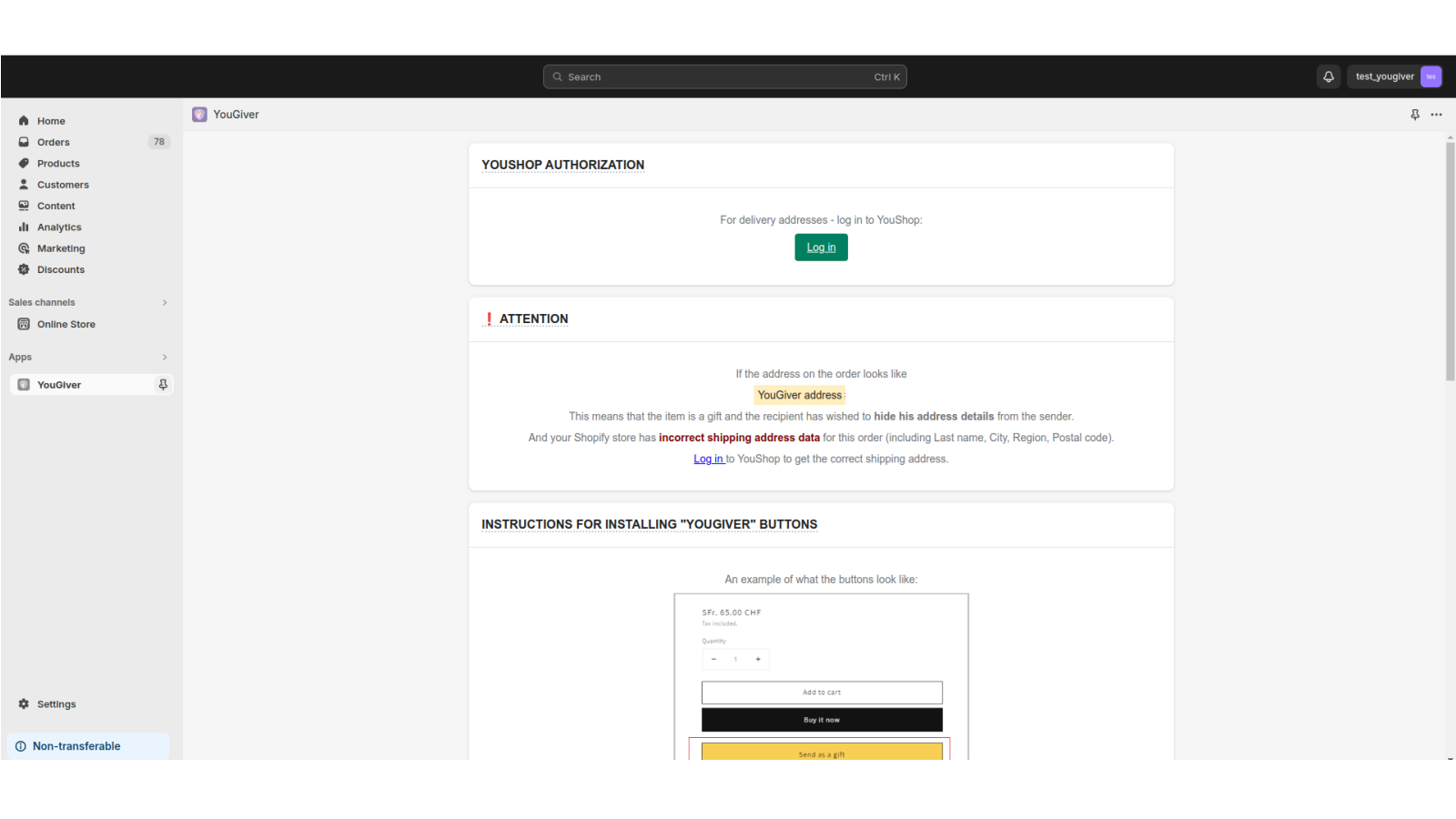This screenshot has height=819, width=1456.
Task: Open the Online Store channel
Action: [66, 324]
